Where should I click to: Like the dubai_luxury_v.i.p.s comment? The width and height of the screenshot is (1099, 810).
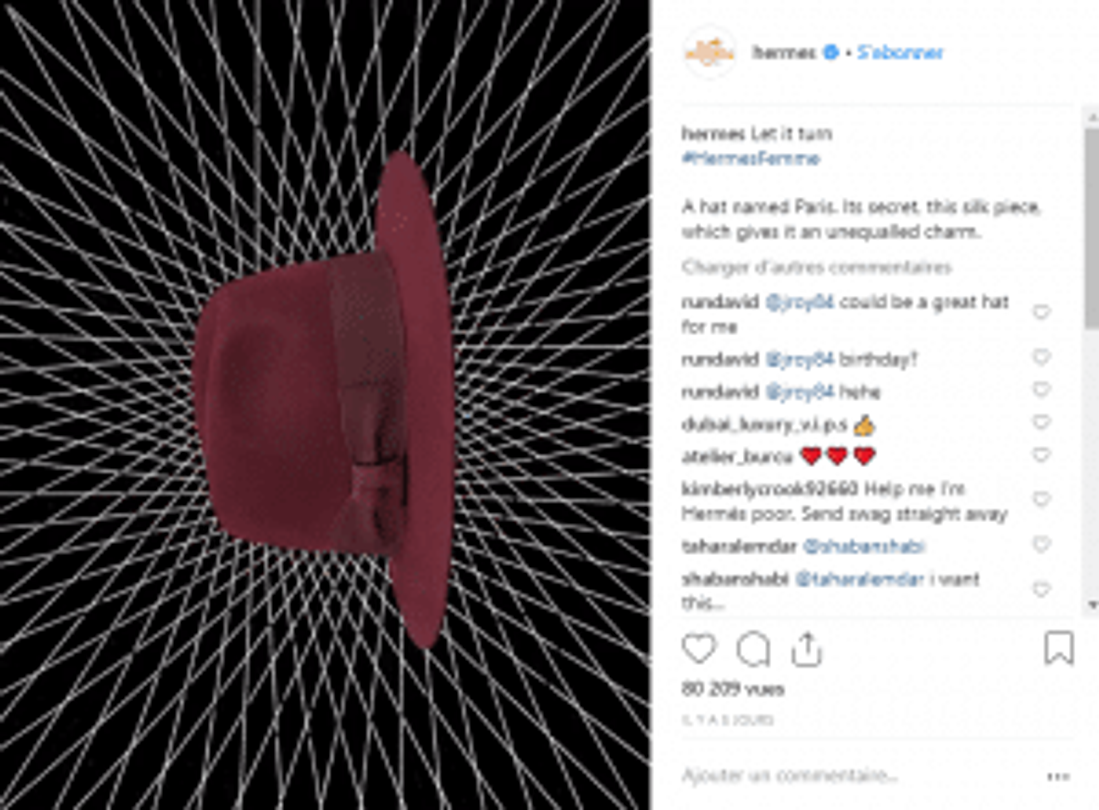click(1042, 422)
